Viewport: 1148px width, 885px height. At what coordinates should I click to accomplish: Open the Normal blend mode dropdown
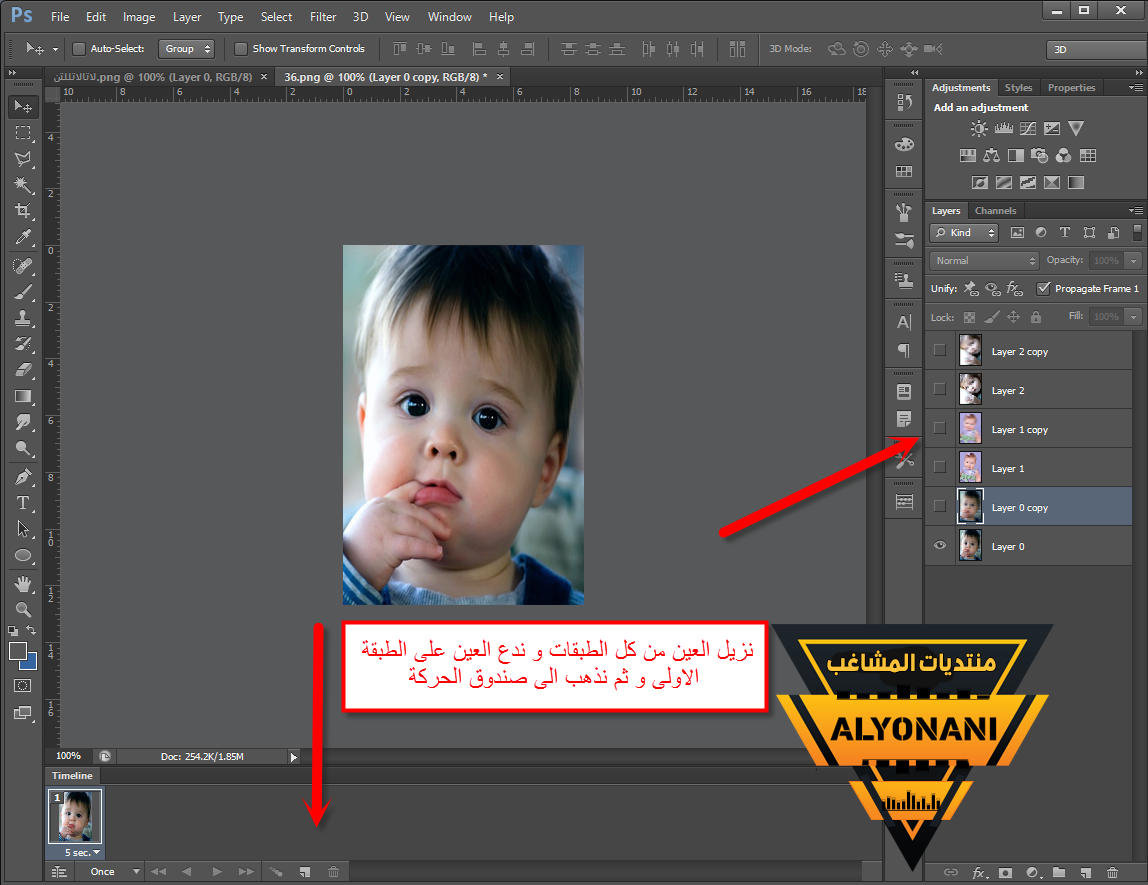coord(984,260)
